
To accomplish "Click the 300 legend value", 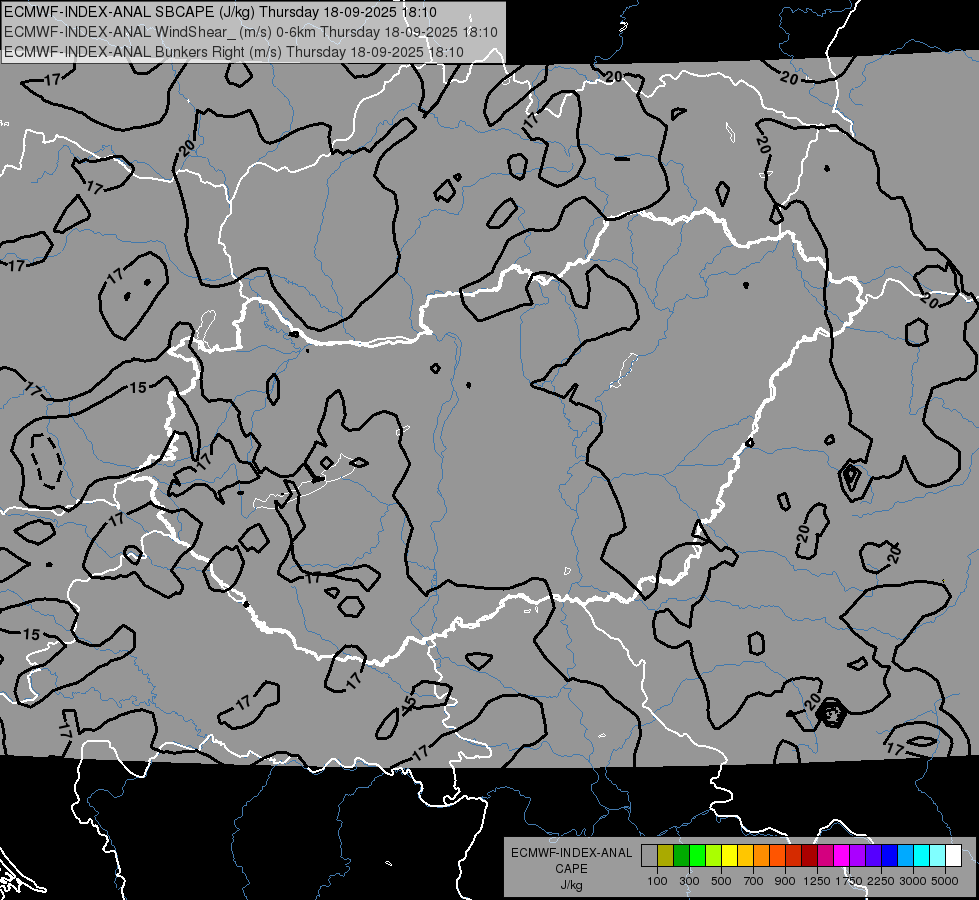I will coord(689,881).
